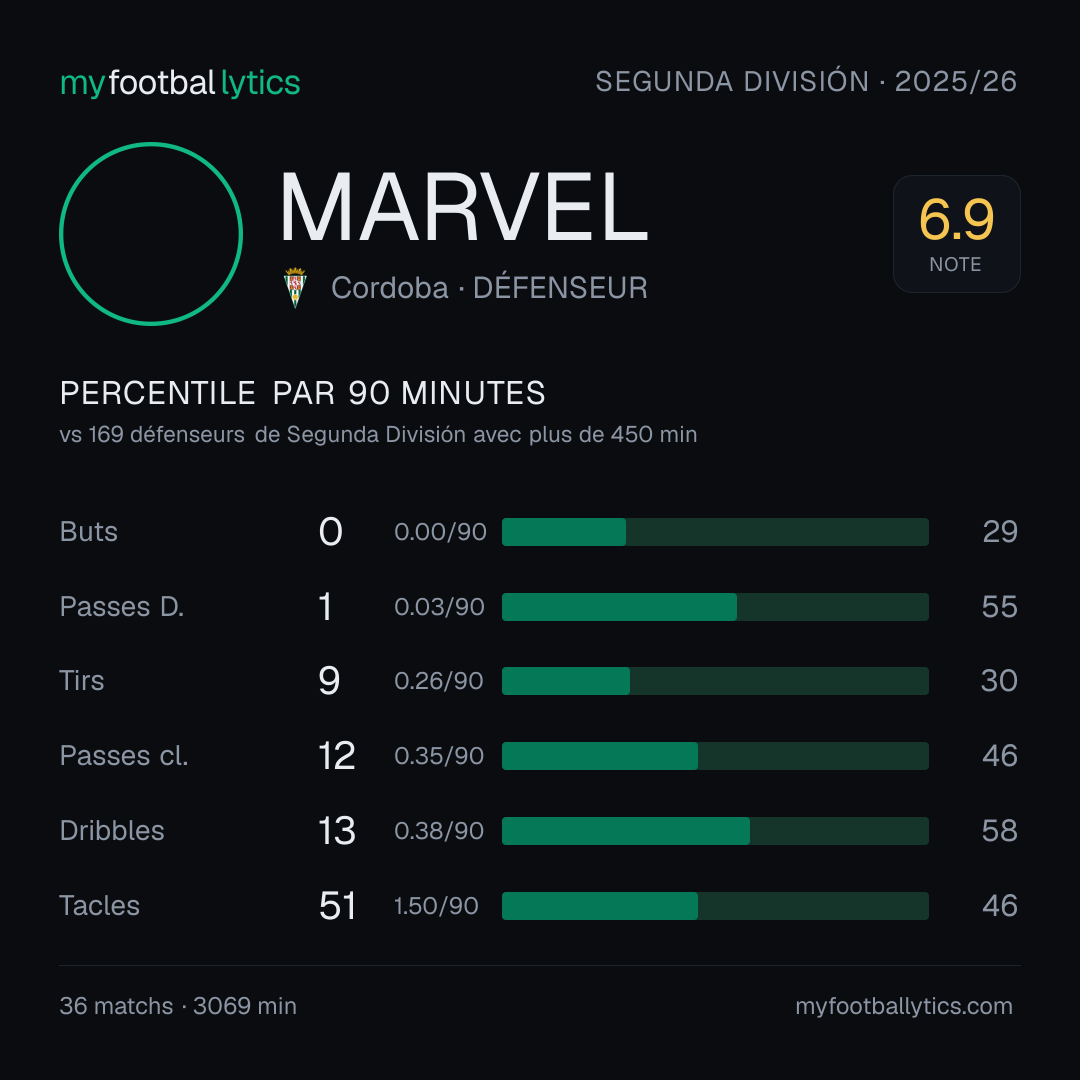
Task: Select the MARVEL player name heading
Action: (x=464, y=207)
